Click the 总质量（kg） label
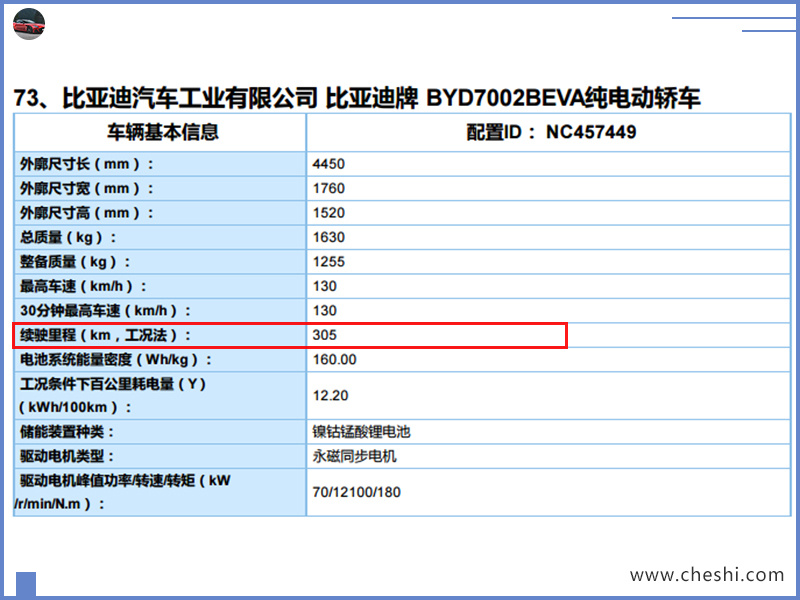The width and height of the screenshot is (800, 600). pyautogui.click(x=68, y=238)
